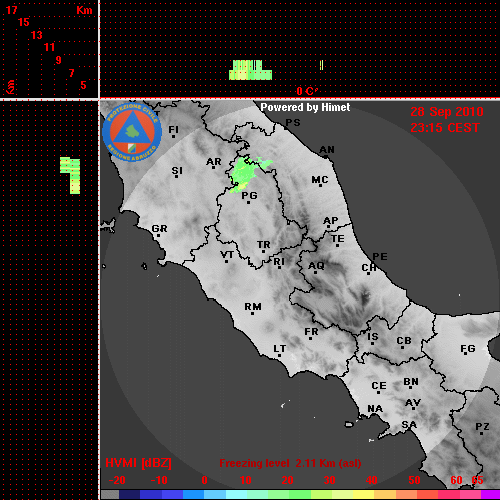Click the RI city label

click(279, 262)
